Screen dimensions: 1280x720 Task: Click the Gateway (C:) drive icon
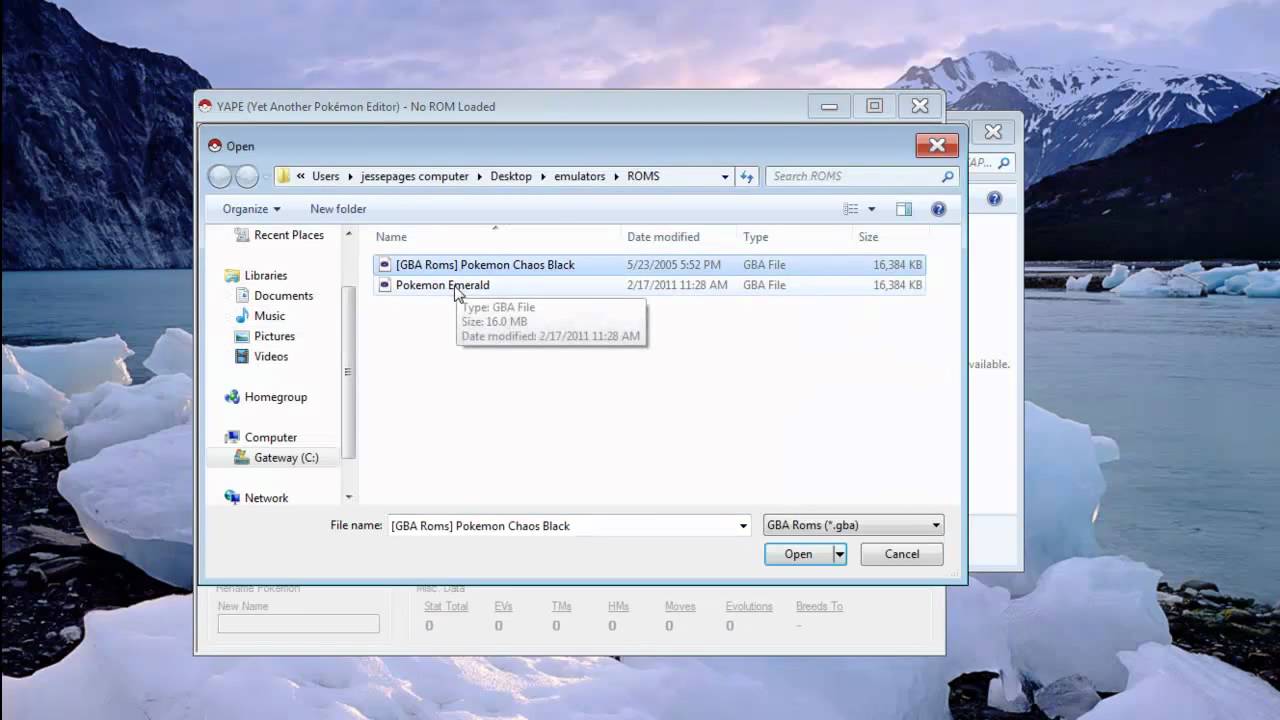(x=242, y=457)
